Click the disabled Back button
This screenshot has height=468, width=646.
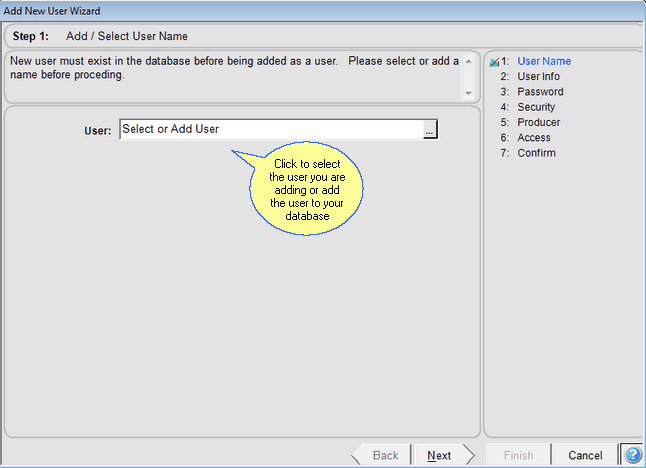click(381, 455)
